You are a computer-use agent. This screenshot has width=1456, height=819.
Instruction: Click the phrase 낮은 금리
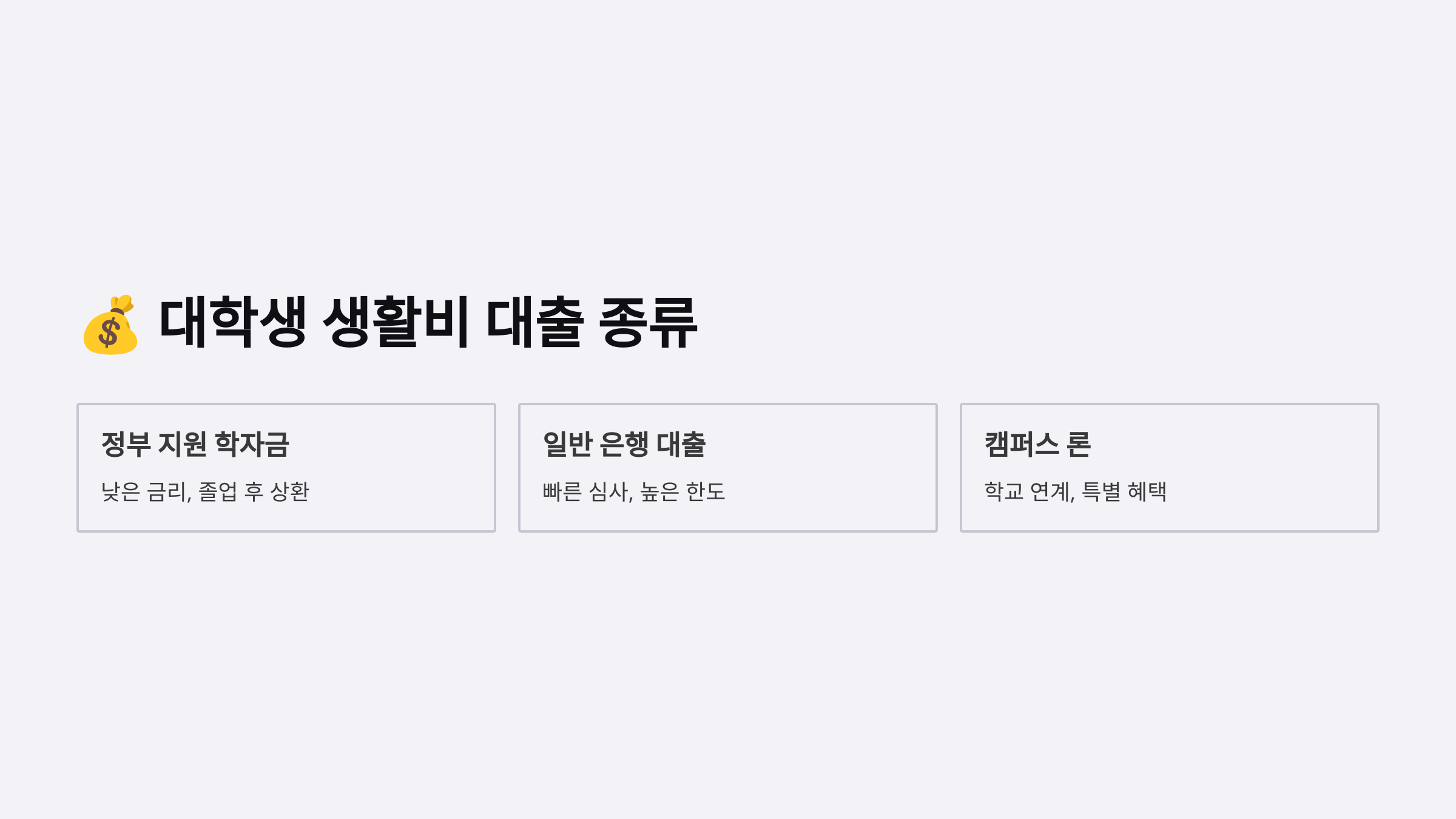click(146, 491)
